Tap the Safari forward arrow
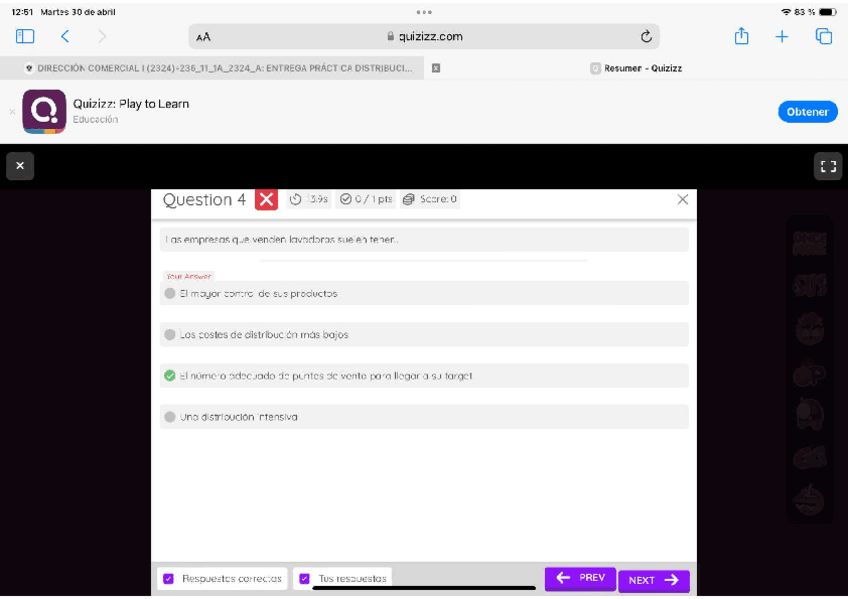The height and width of the screenshot is (599, 848). 102,36
